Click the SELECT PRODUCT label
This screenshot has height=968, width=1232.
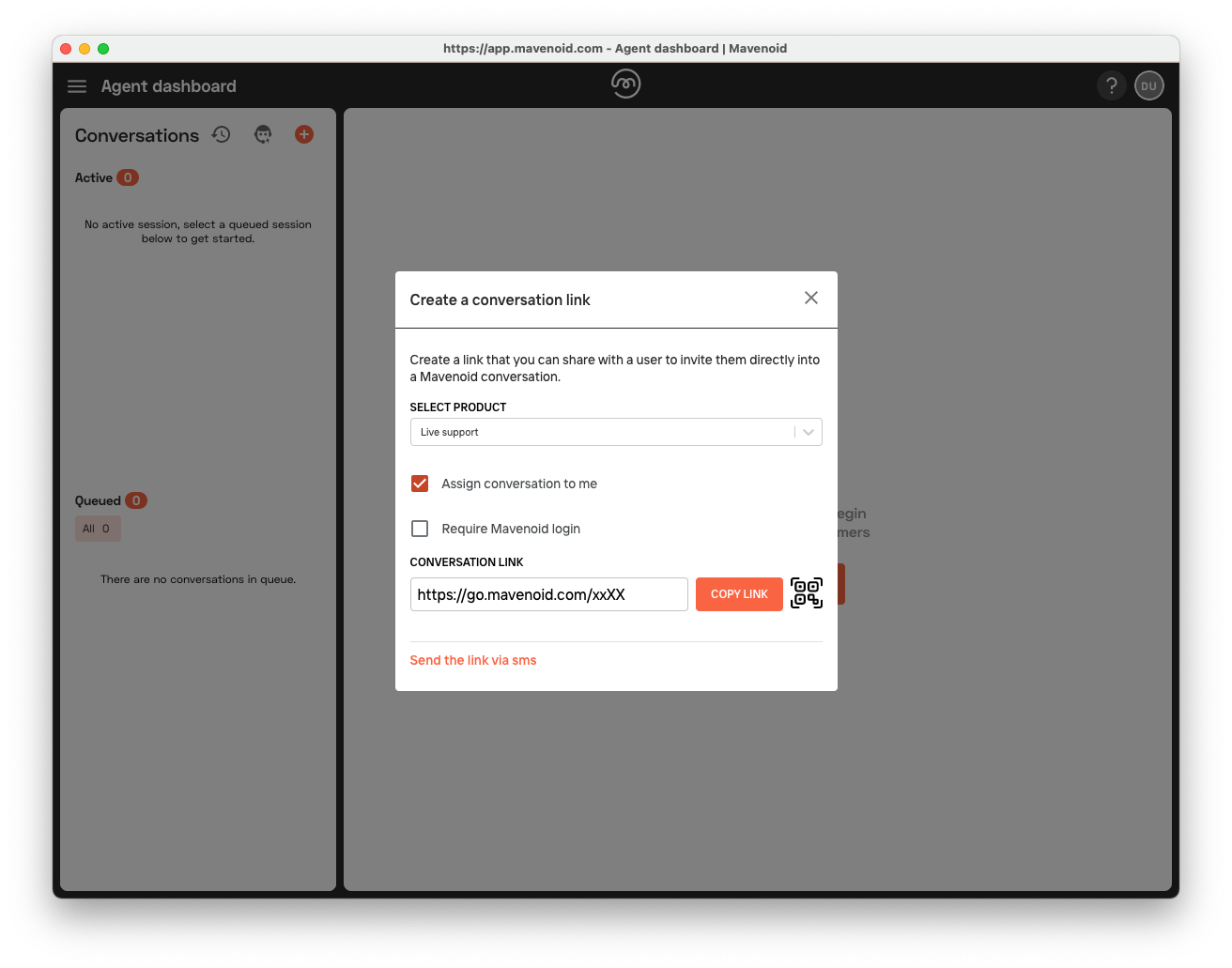[458, 407]
